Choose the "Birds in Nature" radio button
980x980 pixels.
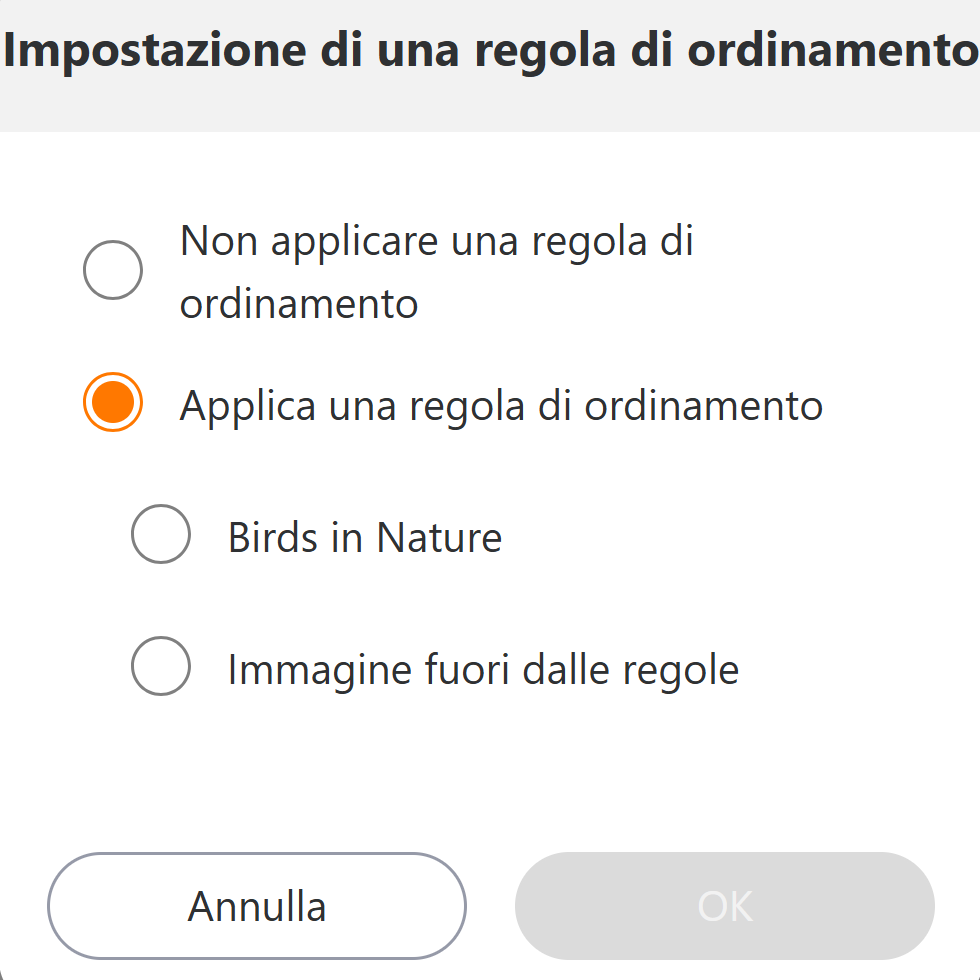point(161,535)
